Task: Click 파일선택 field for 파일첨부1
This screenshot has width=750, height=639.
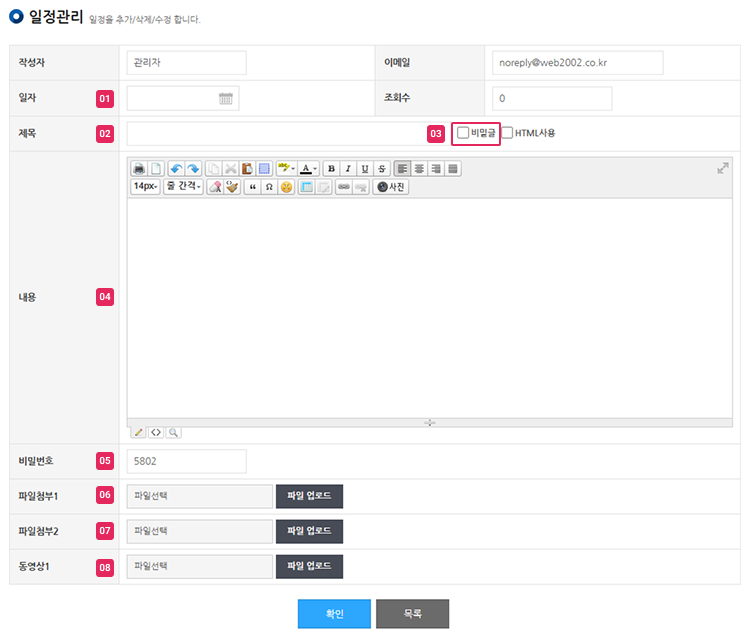Action: click(x=199, y=496)
